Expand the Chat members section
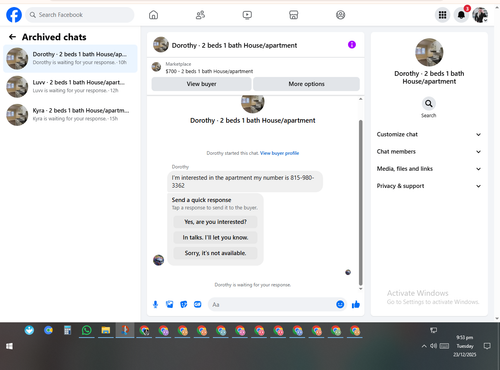Image resolution: width=500 pixels, height=370 pixels. click(x=429, y=152)
